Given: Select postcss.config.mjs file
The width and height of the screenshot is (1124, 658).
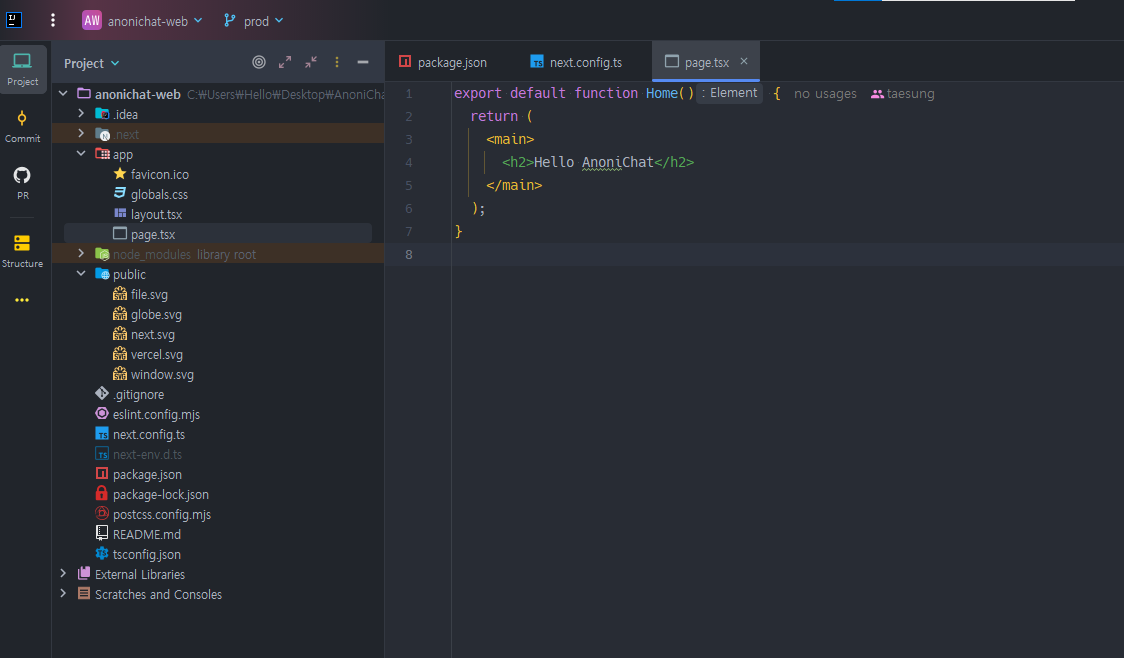Looking at the screenshot, I should [x=153, y=515].
